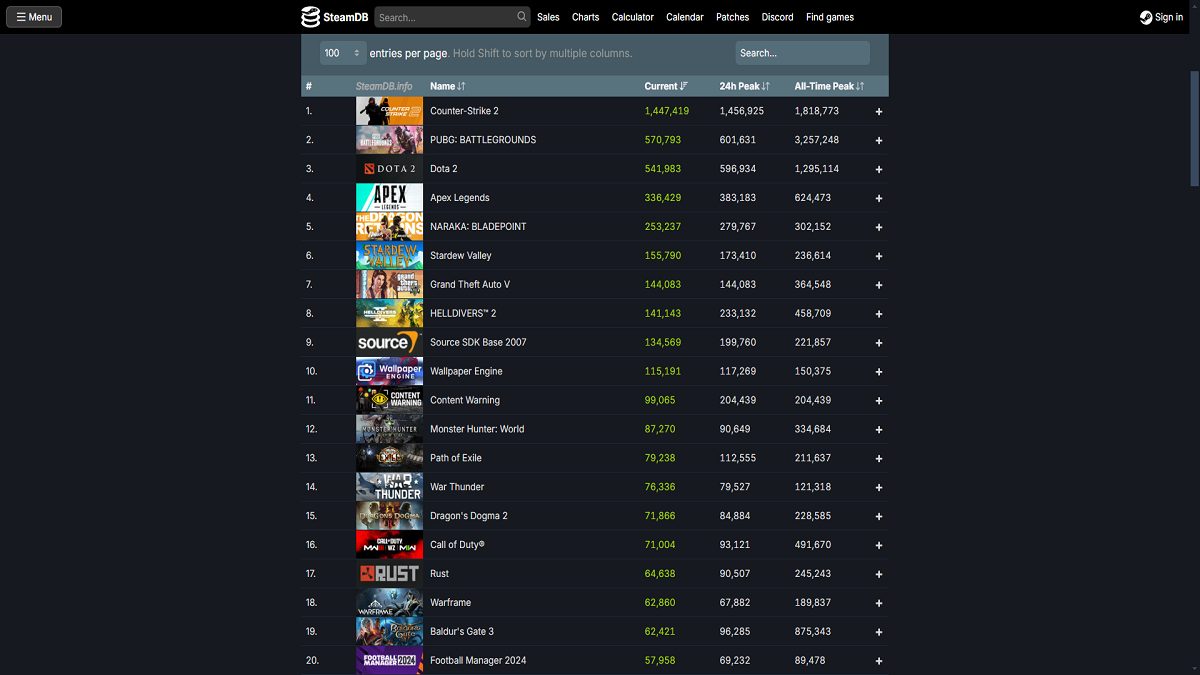Expand the Dota 2 row plus icon
This screenshot has width=1200, height=675.
[879, 169]
